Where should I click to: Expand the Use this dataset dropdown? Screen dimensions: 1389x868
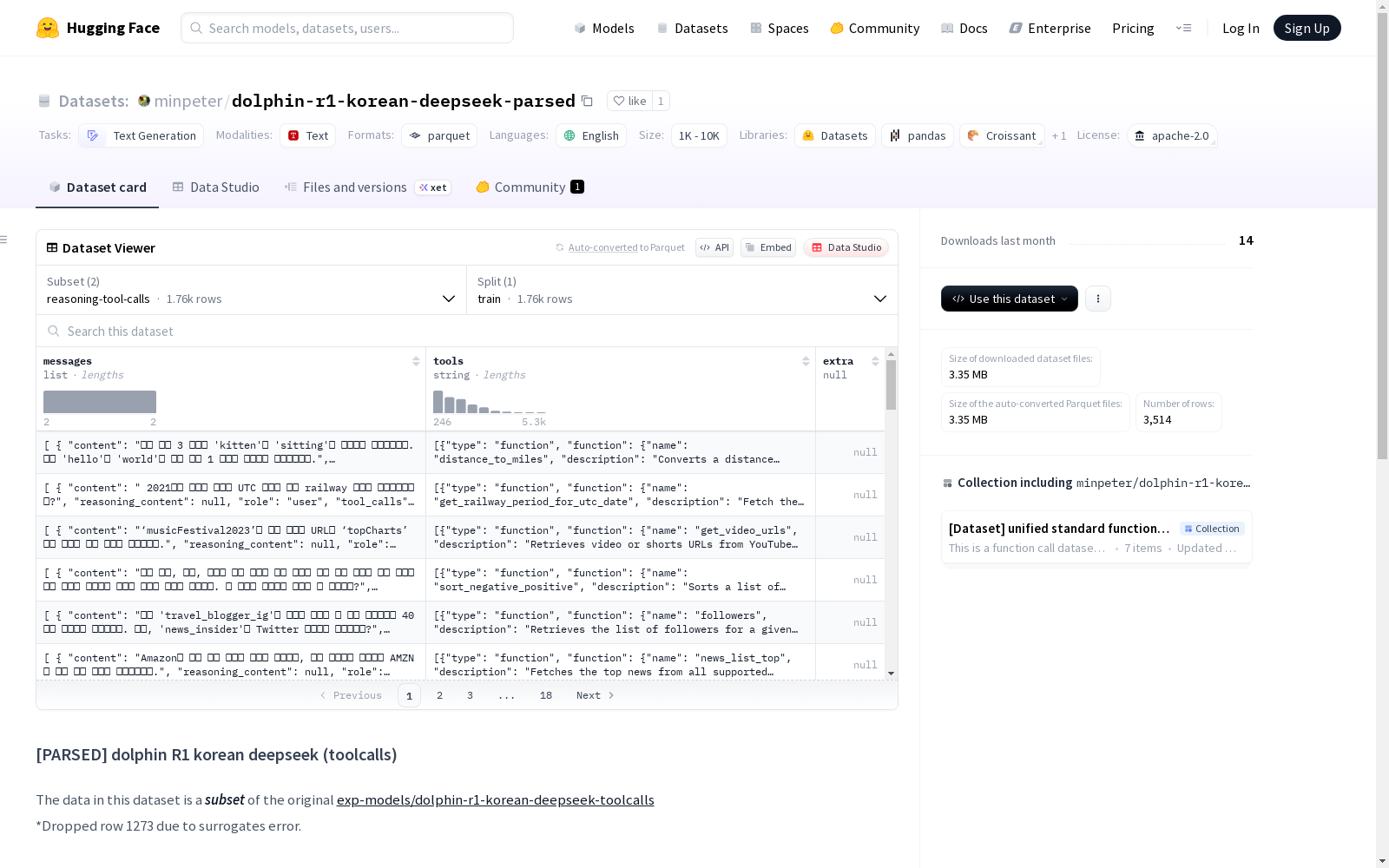[x=1010, y=299]
